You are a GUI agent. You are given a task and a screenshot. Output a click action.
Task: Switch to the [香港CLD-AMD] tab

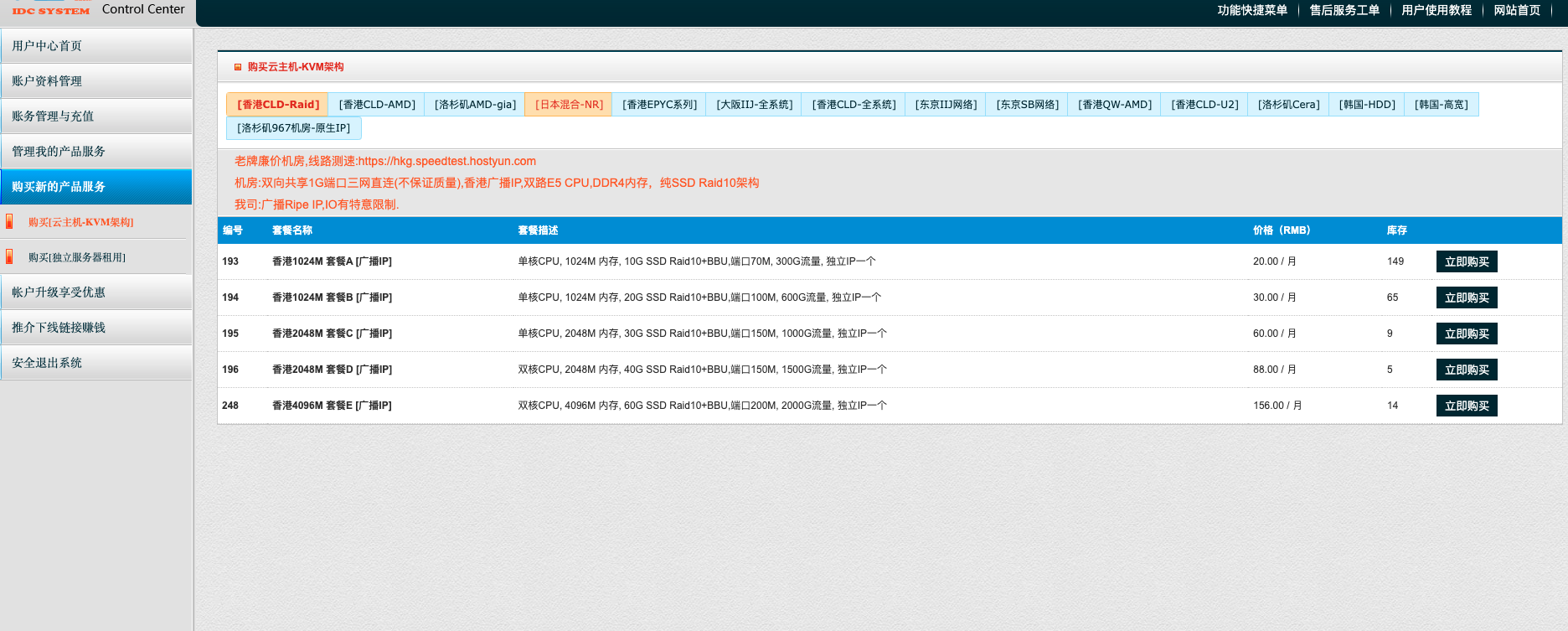tap(377, 105)
